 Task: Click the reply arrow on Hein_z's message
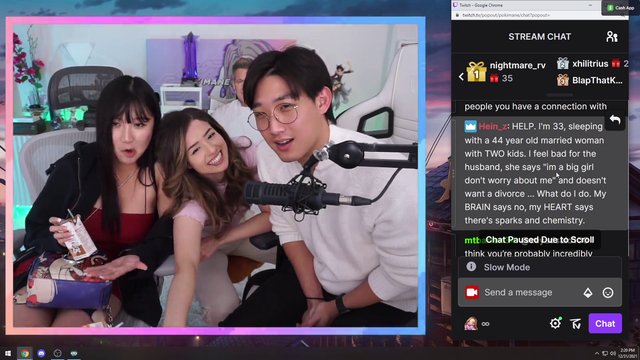click(615, 120)
